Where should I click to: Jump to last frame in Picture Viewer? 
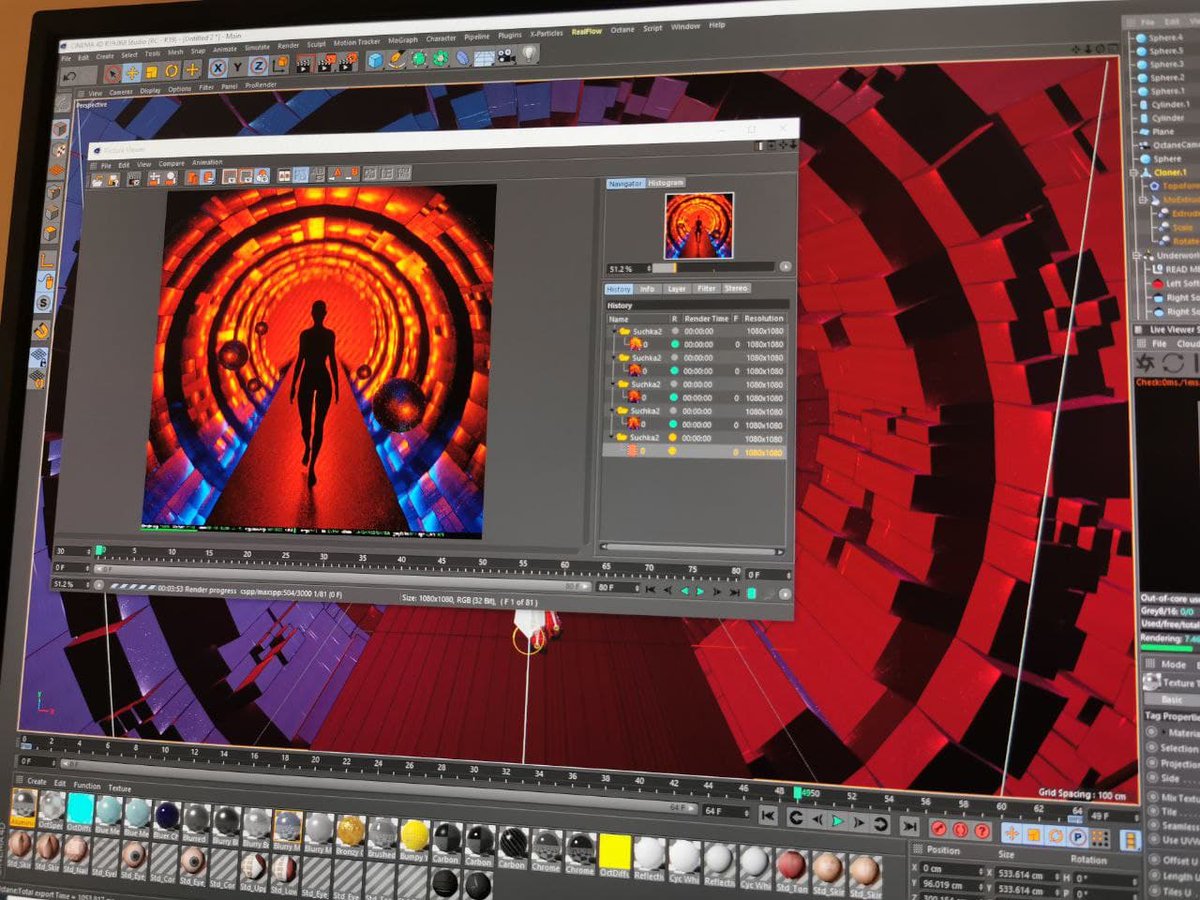[x=735, y=592]
